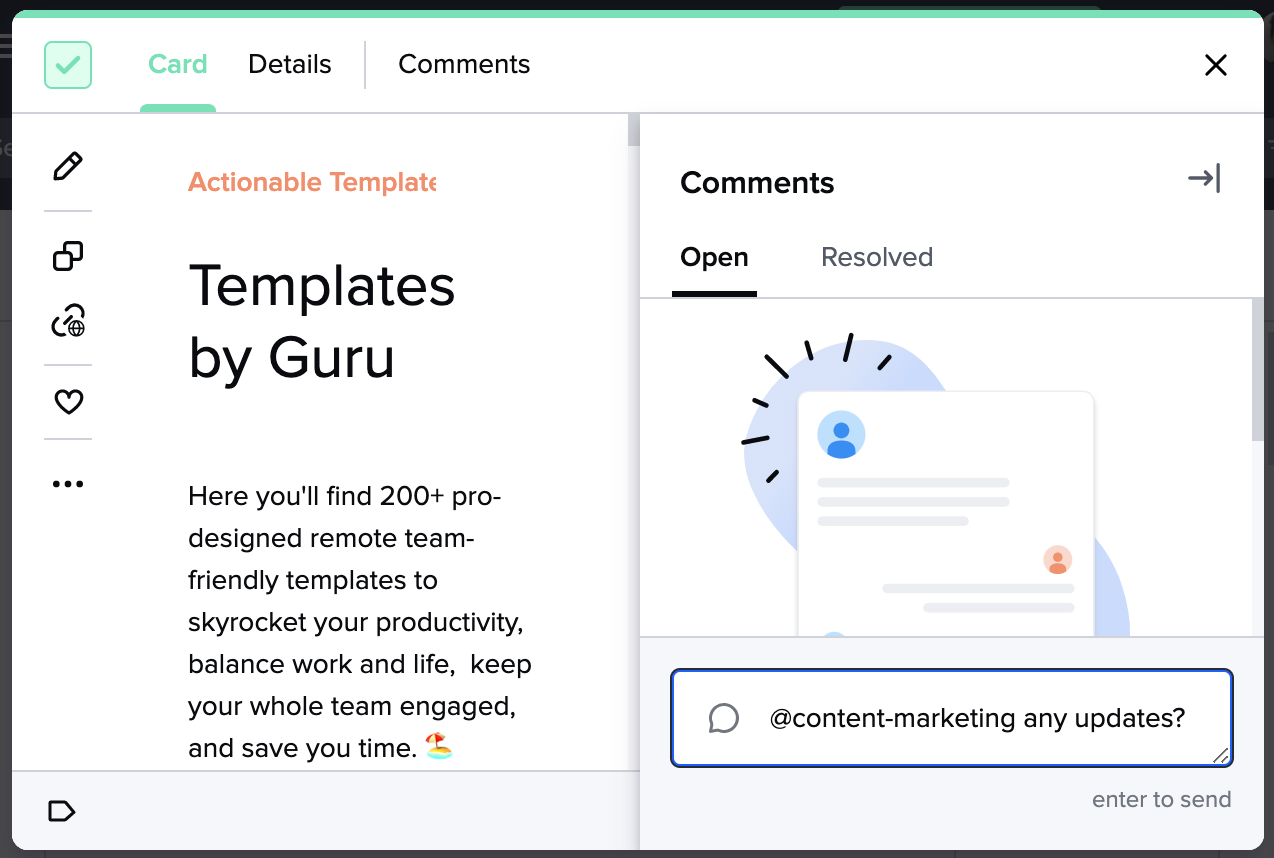Click the comment input field
Screen dimensions: 1274x858
[x=952, y=718]
